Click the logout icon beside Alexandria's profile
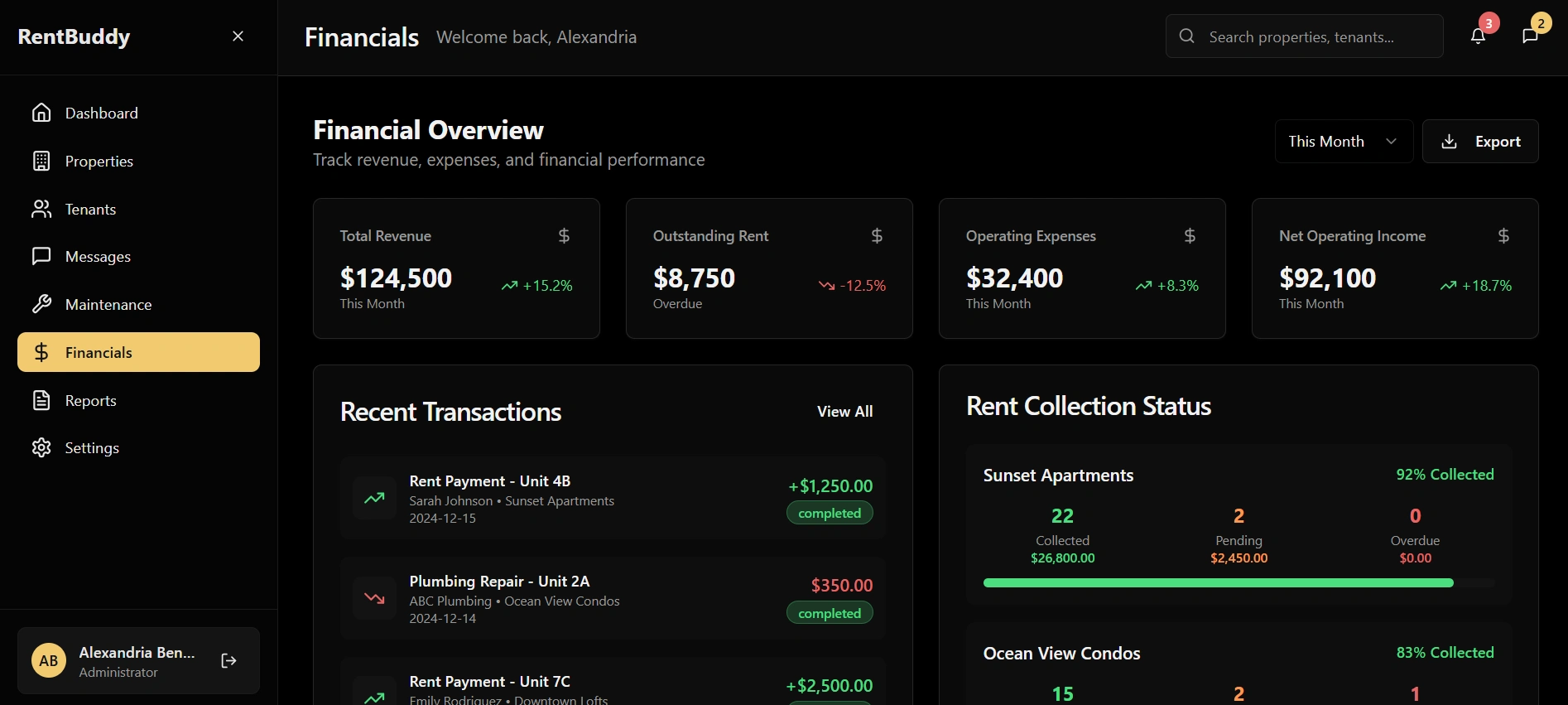Image resolution: width=1568 pixels, height=705 pixels. (229, 660)
